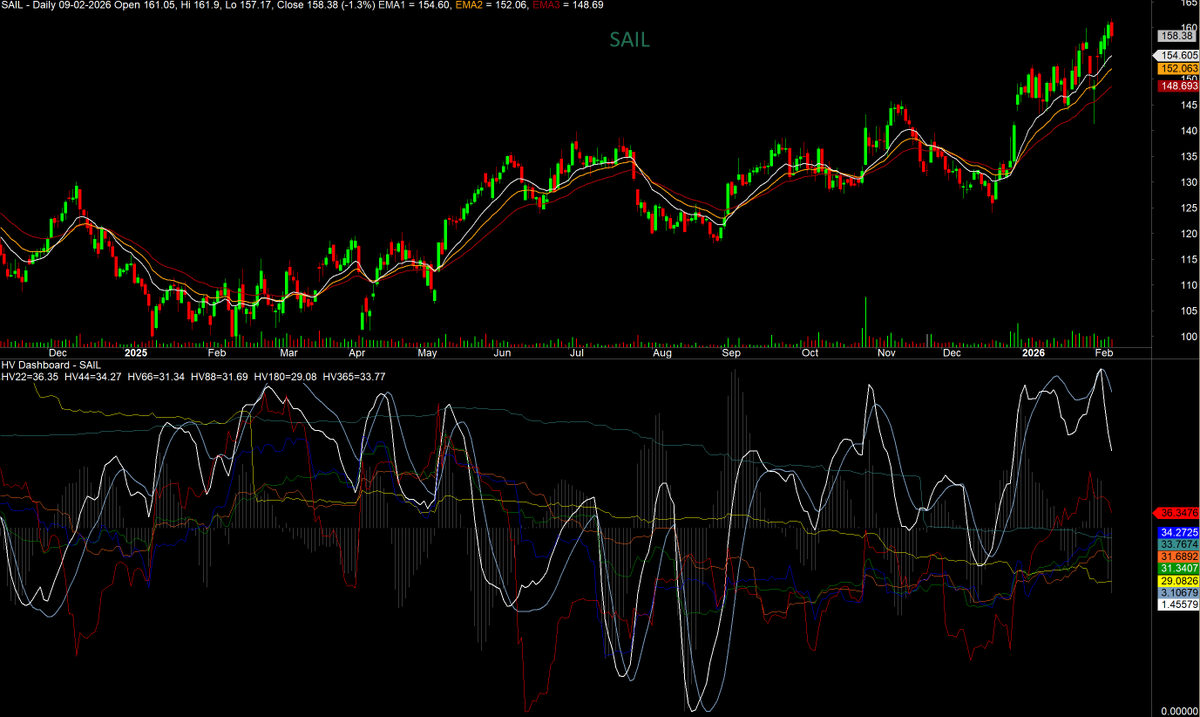Click the orange 31.6892 HV value tag
Viewport: 1200px width, 717px height.
tap(1177, 555)
